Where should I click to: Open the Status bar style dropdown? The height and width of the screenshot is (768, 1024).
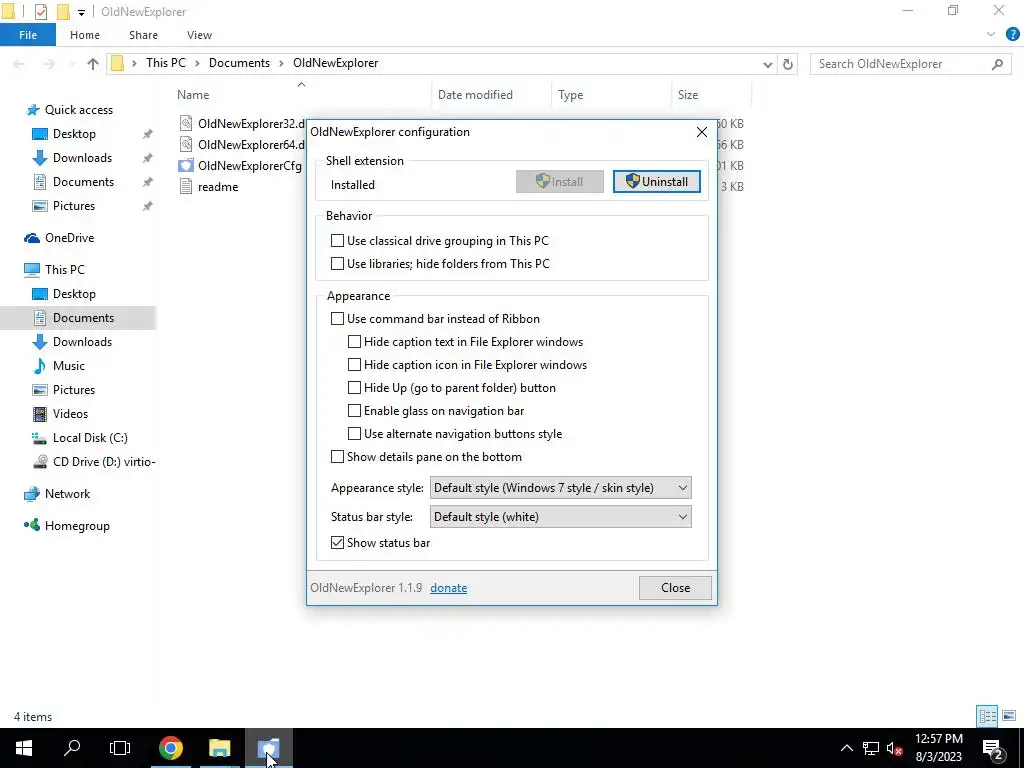[560, 517]
